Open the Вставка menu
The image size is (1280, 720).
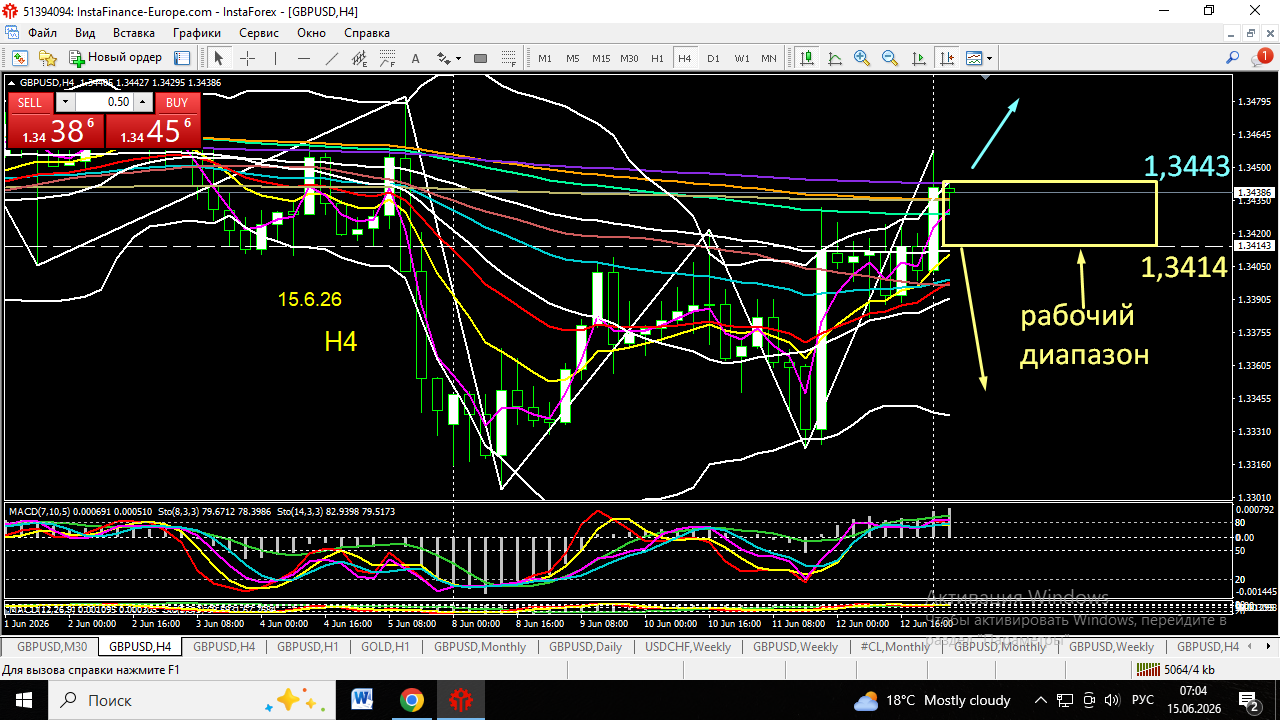coord(134,32)
